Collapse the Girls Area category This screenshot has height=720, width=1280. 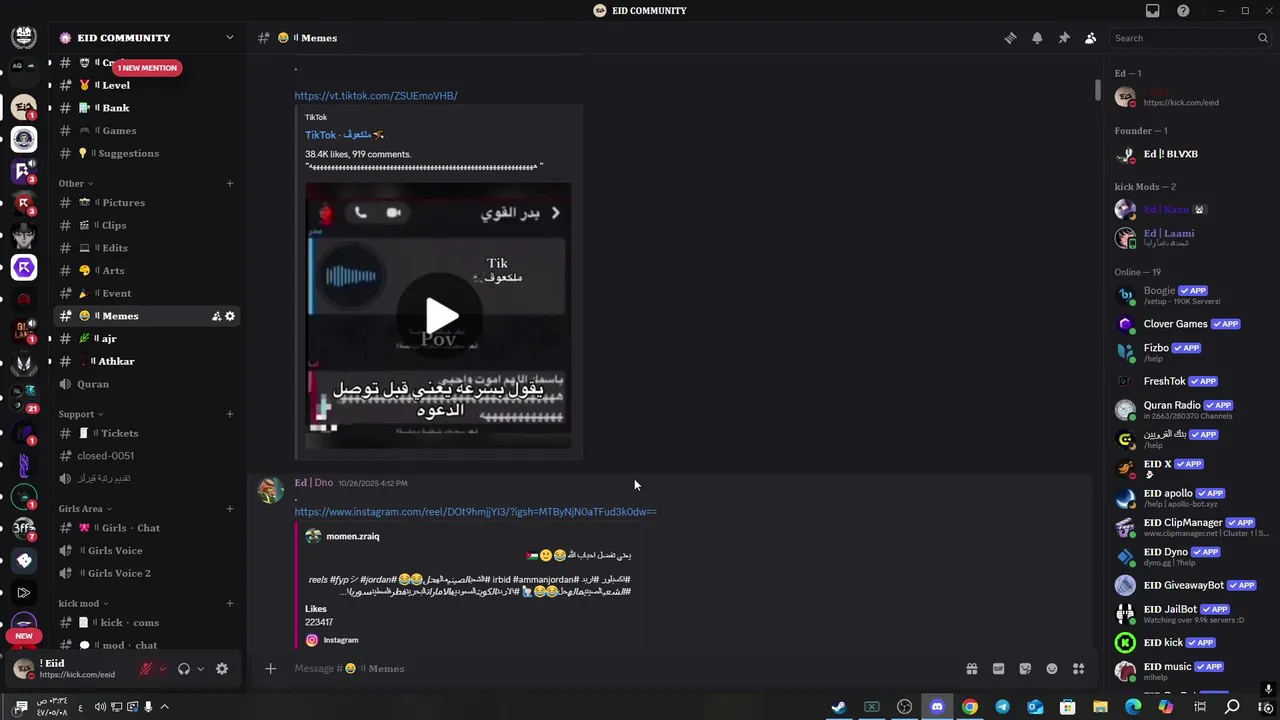coord(85,509)
